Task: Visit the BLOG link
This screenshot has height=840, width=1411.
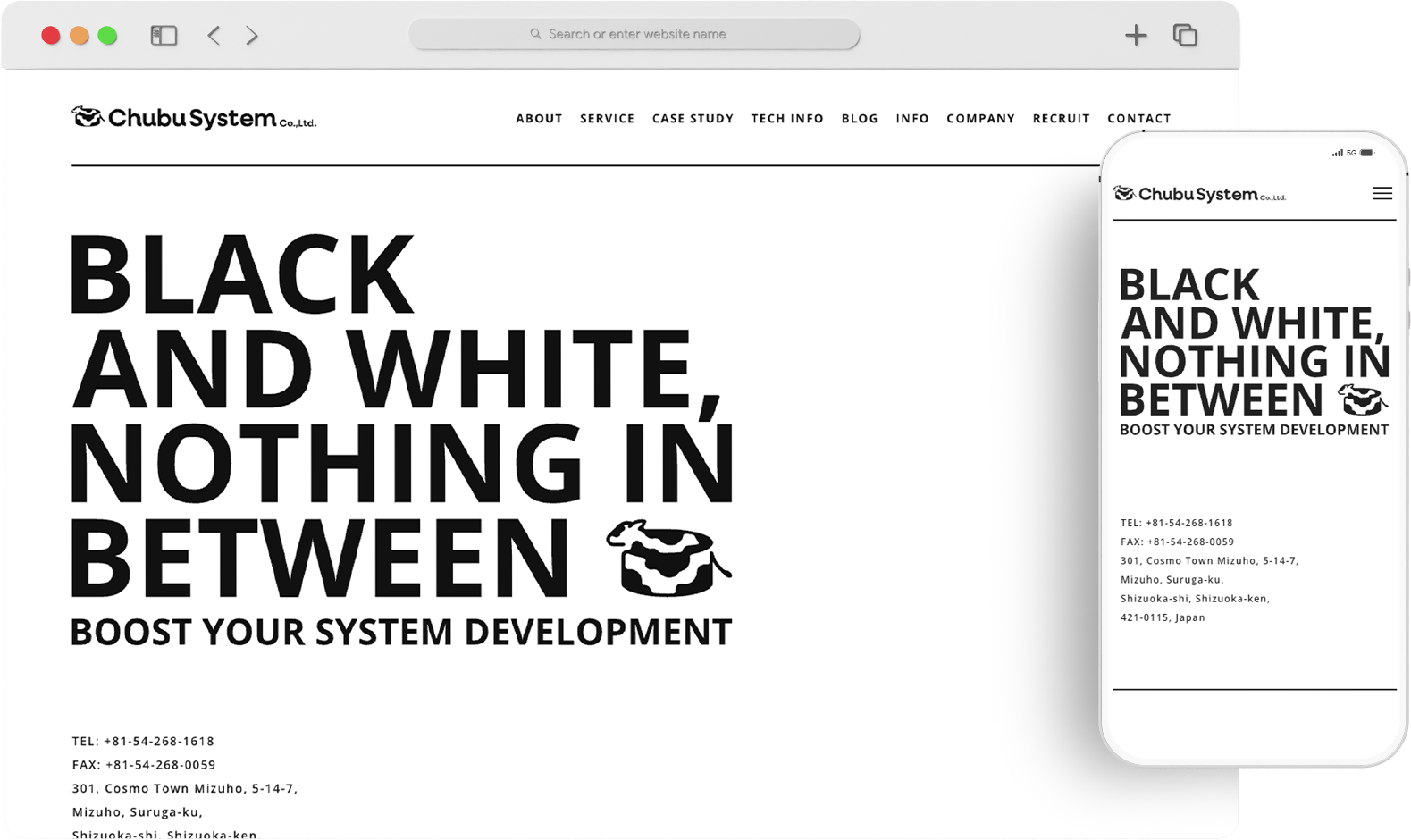Action: (860, 118)
